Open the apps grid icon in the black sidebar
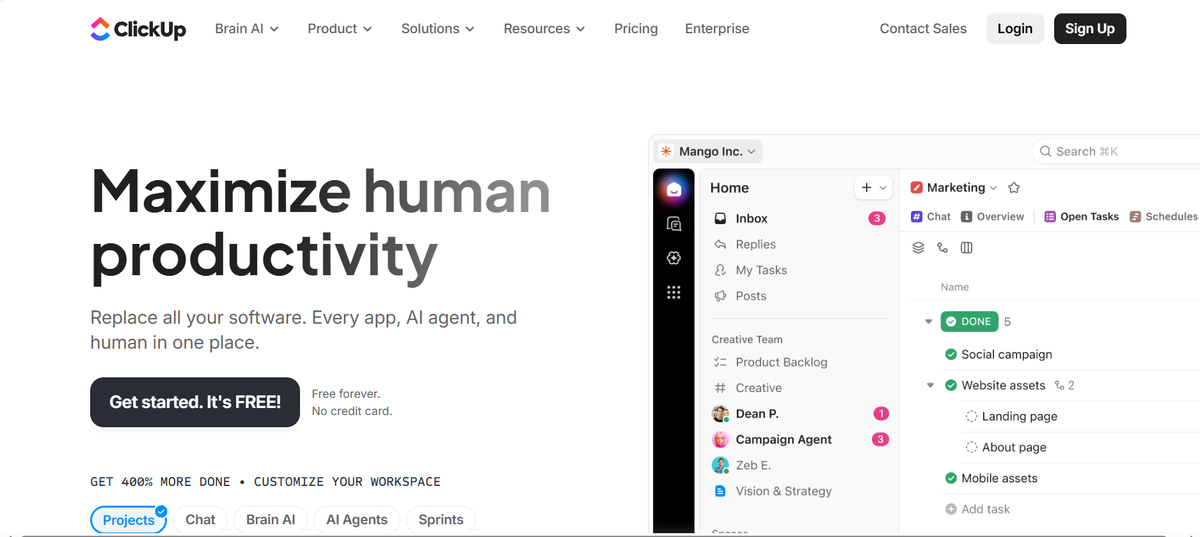Screen dimensions: 1200x537 click(x=674, y=292)
